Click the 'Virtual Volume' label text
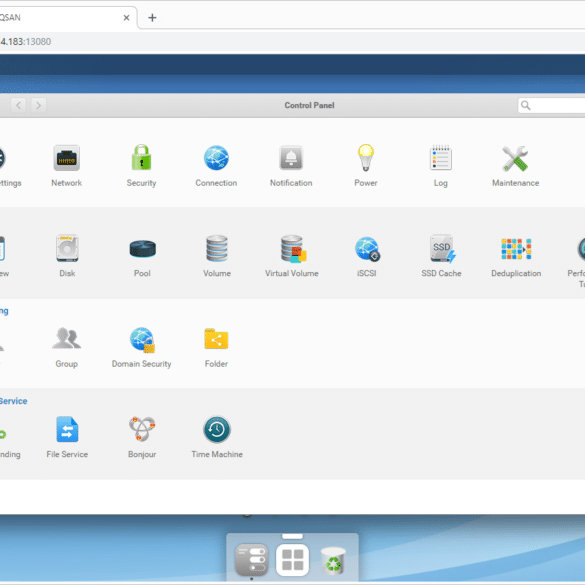Viewport: 585px width, 585px height. (292, 273)
